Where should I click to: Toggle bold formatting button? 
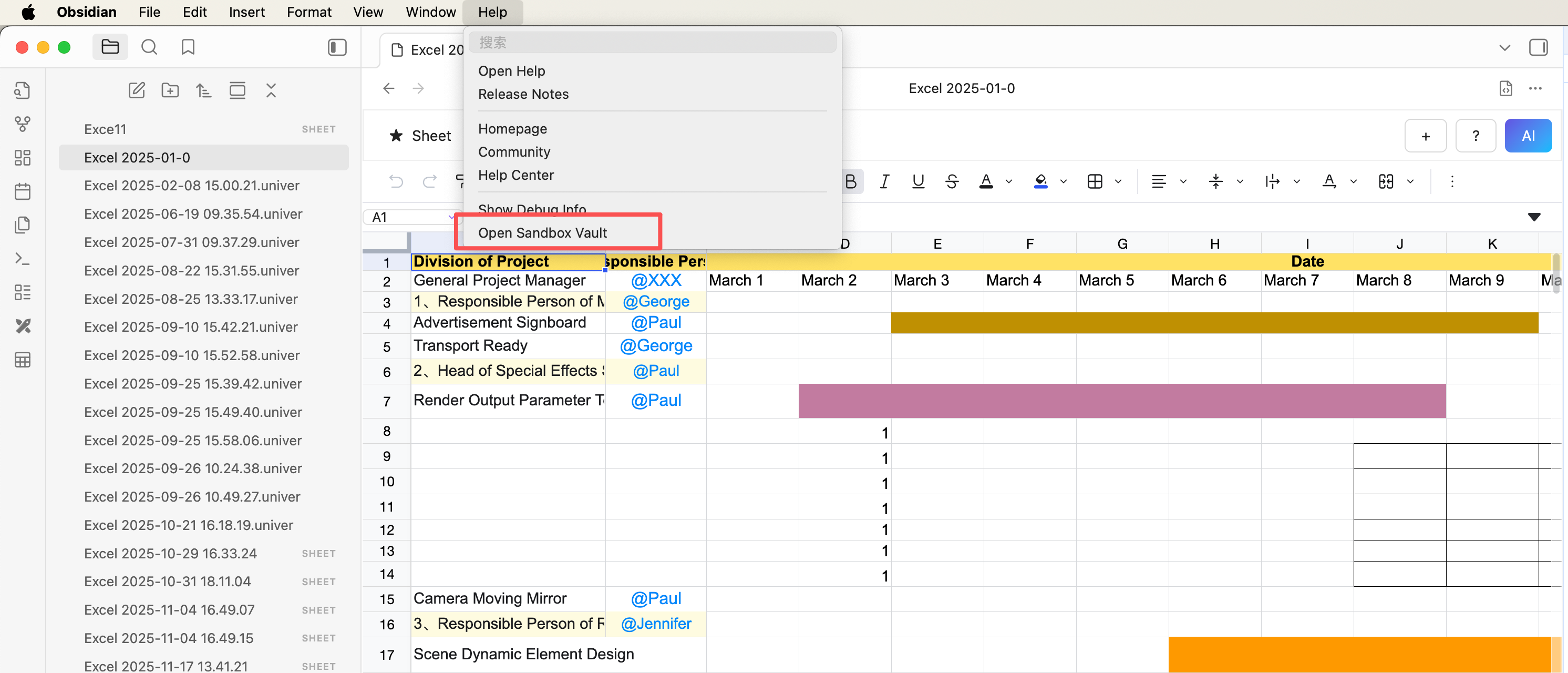[x=851, y=181]
